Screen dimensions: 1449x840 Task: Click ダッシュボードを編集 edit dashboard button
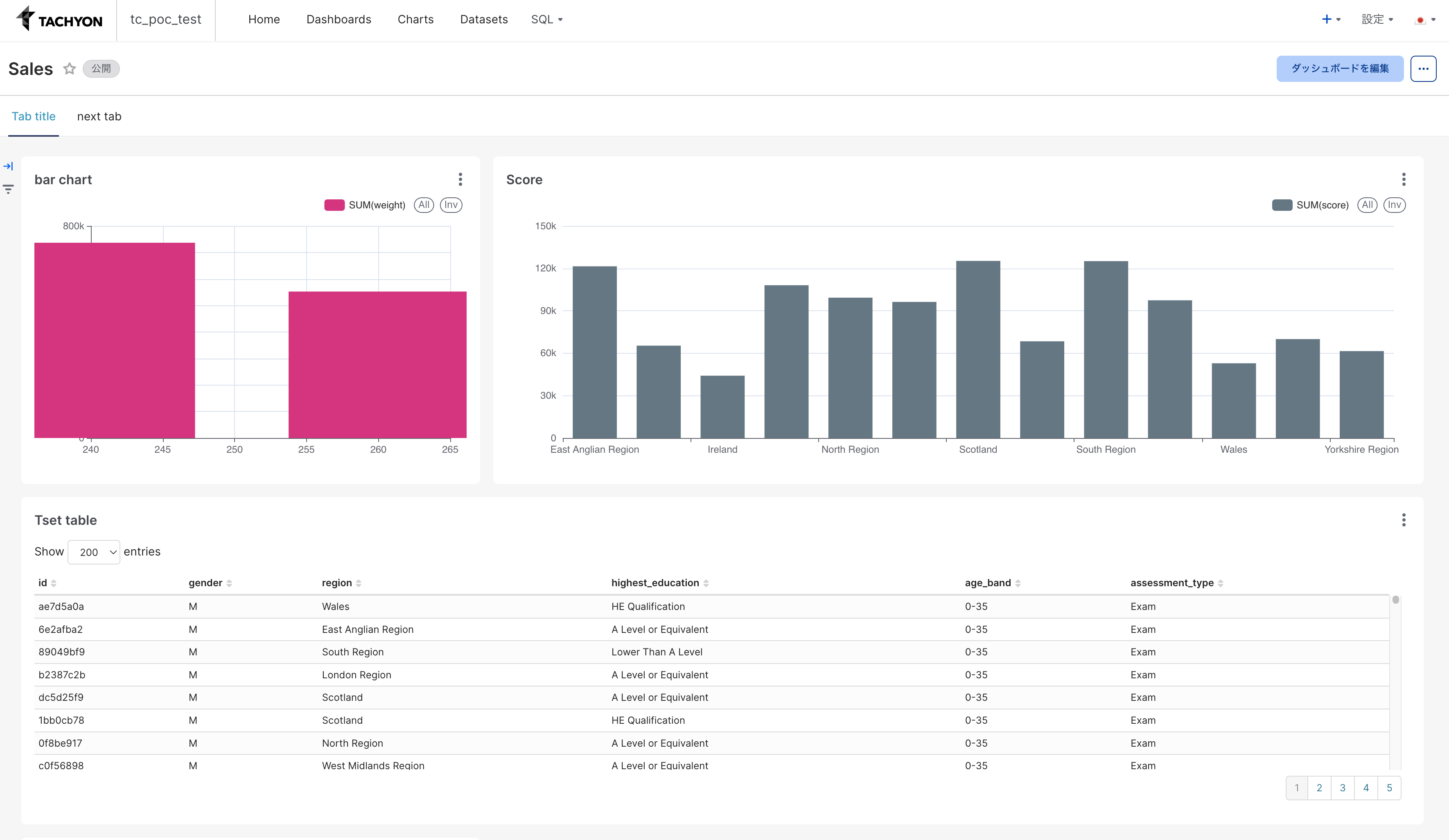pyautogui.click(x=1340, y=68)
